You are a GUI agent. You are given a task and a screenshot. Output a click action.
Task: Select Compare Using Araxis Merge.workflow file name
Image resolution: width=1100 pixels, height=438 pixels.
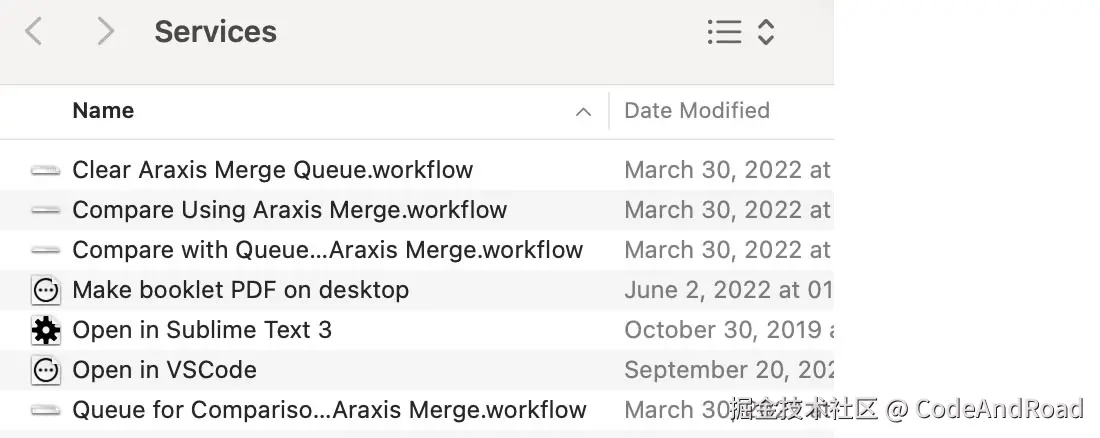(x=289, y=210)
